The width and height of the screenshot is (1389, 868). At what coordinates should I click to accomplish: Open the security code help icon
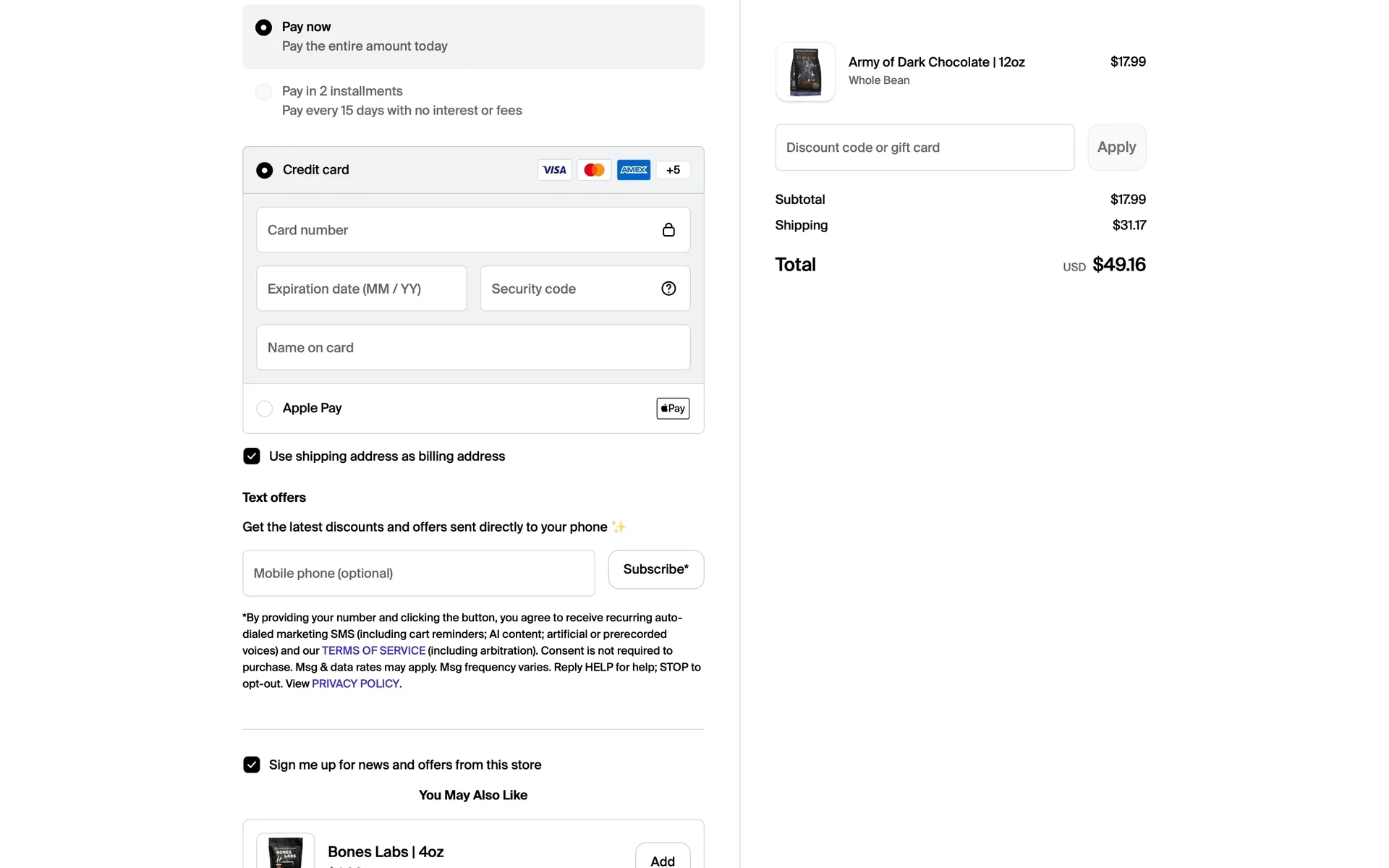668,289
